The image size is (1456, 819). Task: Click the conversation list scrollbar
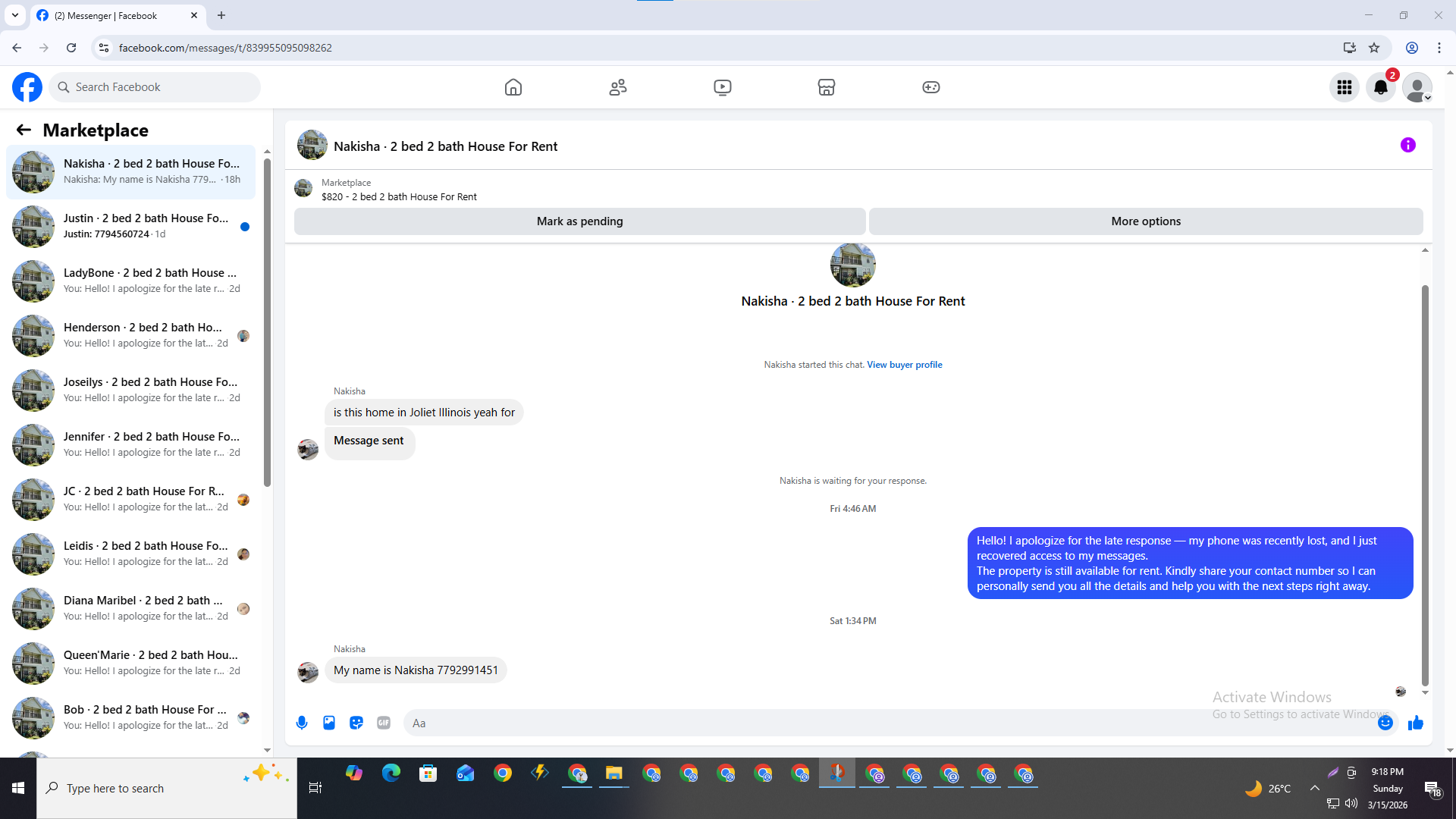click(267, 322)
